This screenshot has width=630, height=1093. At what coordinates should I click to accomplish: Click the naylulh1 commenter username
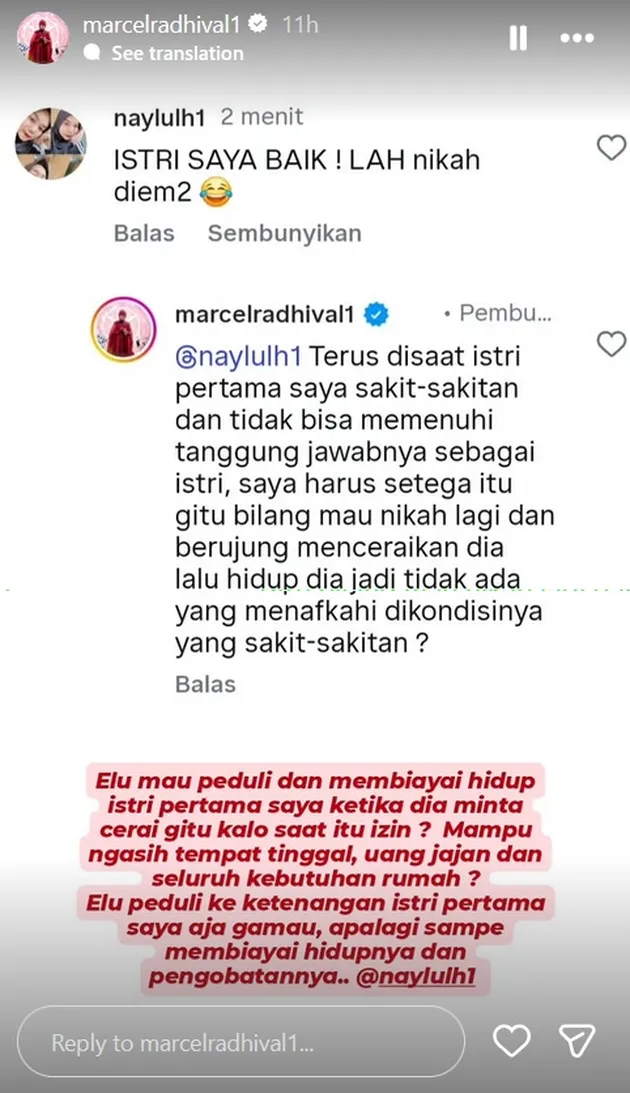(x=159, y=118)
